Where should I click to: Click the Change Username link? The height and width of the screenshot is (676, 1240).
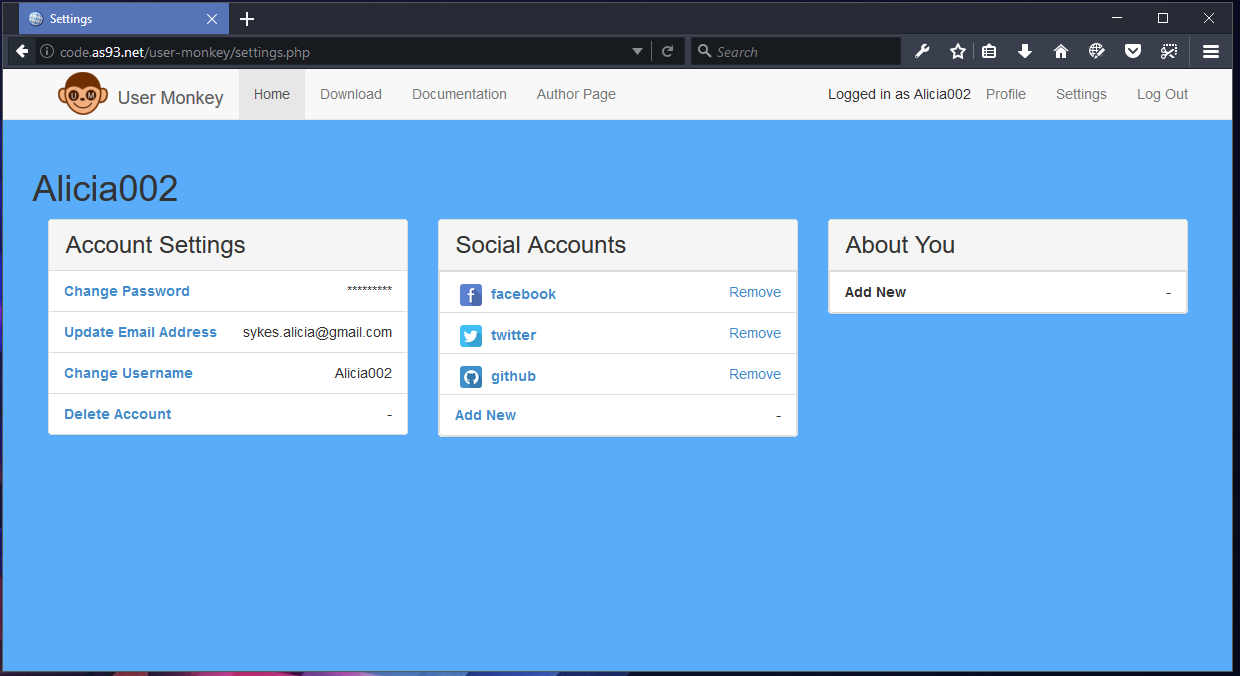click(128, 373)
